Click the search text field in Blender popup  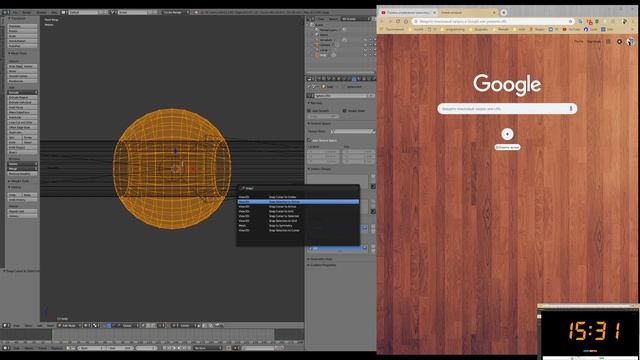click(x=298, y=188)
